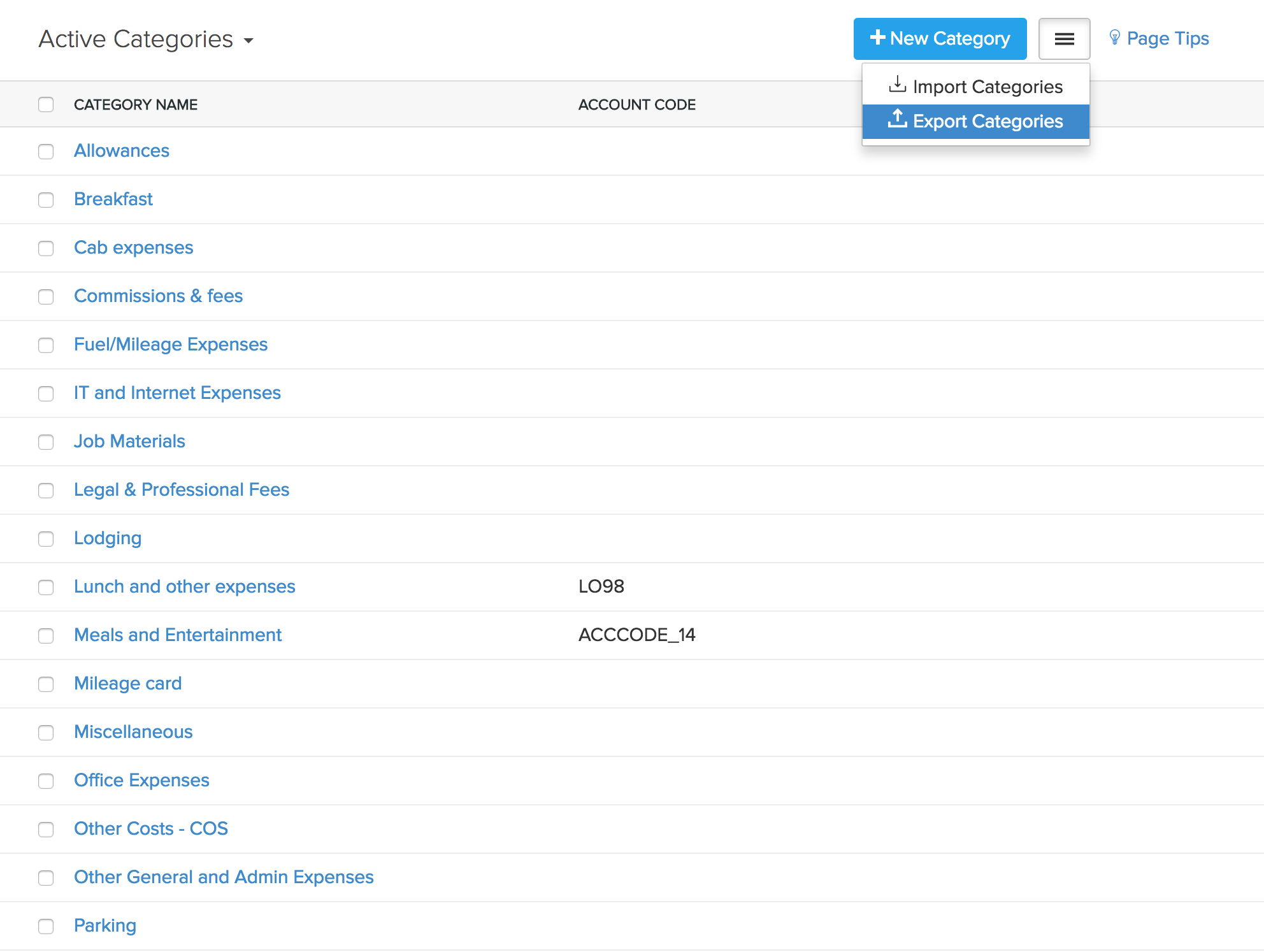1264x952 pixels.
Task: Select Import Categories from the menu
Action: [x=987, y=86]
